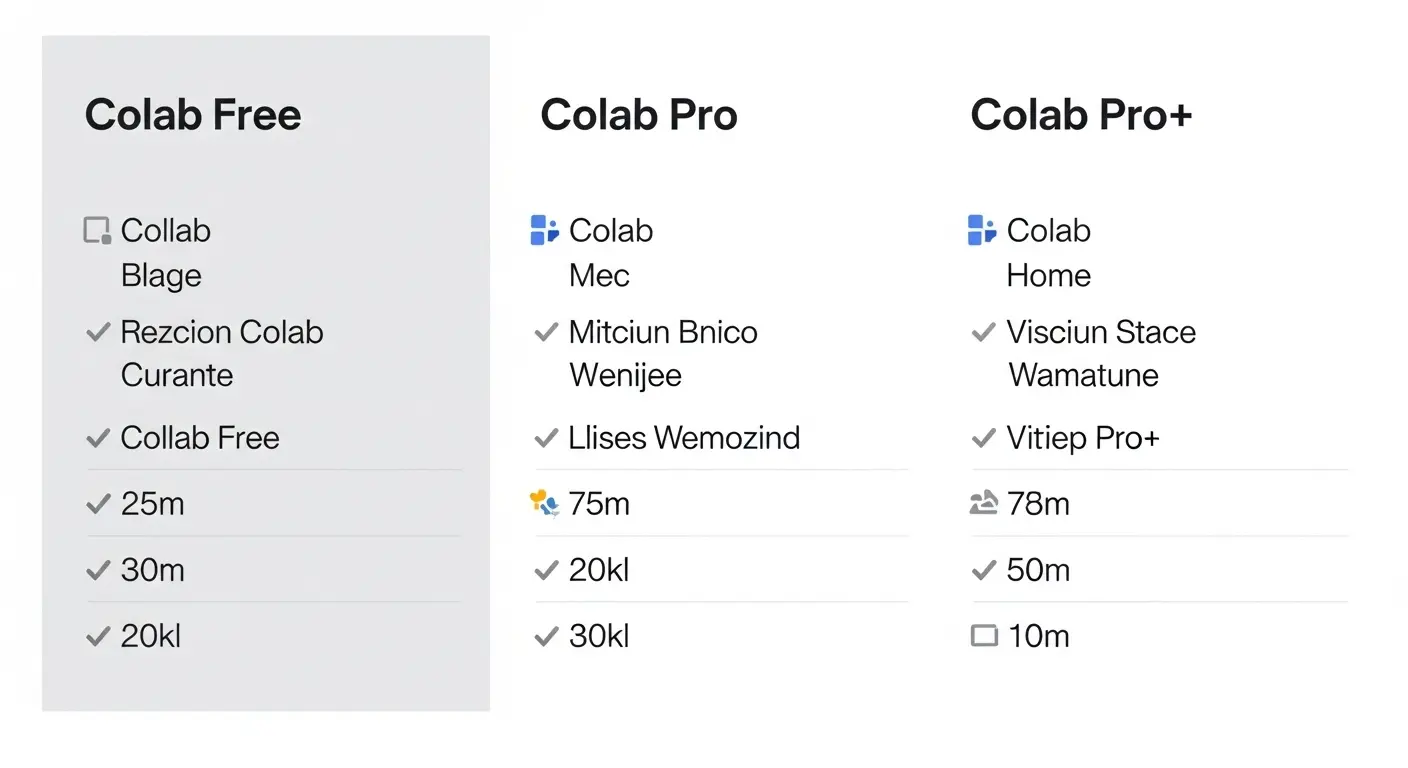The height and width of the screenshot is (768, 1408).
Task: Choose the Colab Pro+ plan heading
Action: [x=1081, y=115]
